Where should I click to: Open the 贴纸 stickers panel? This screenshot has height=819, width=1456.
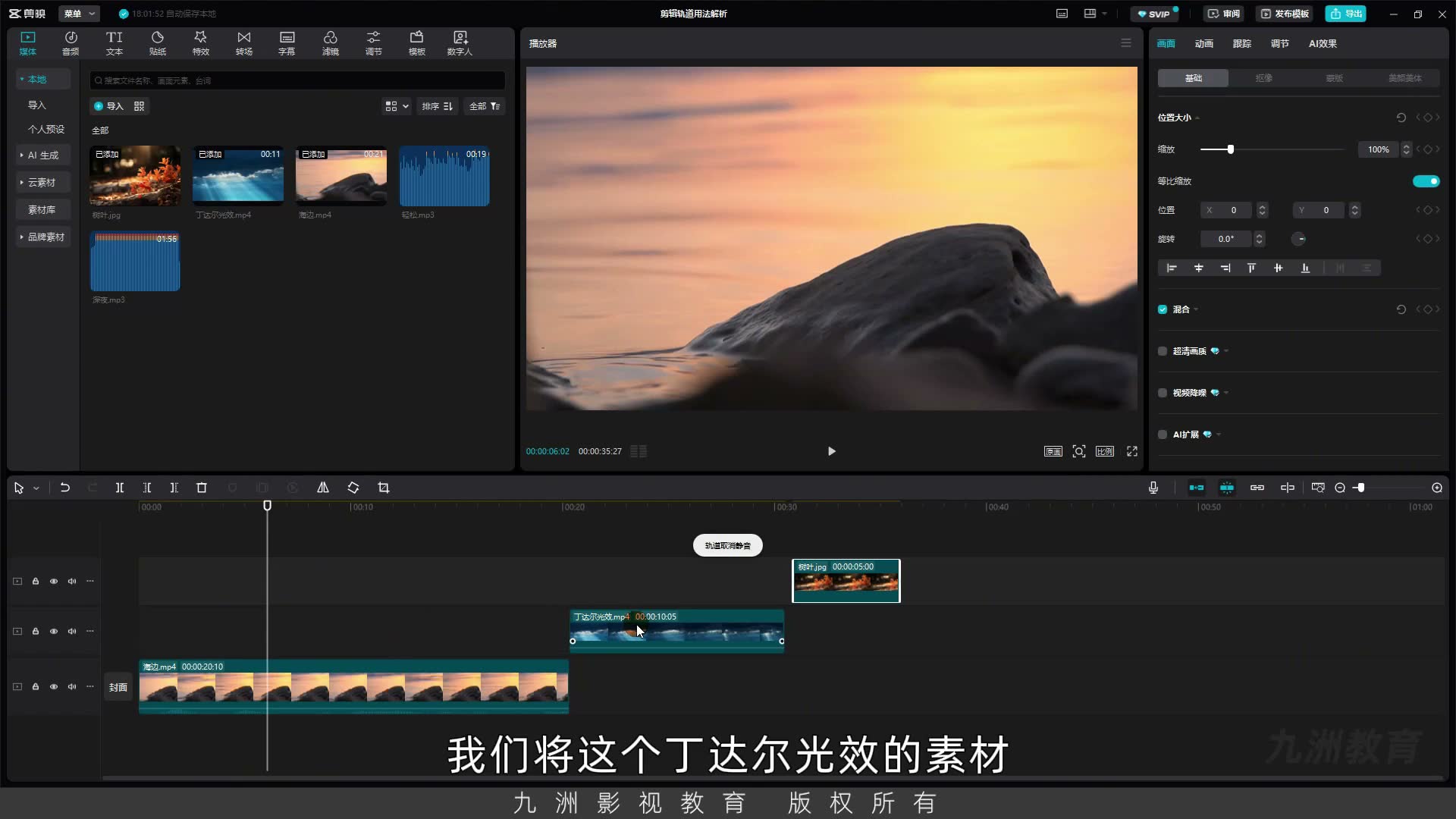[158, 43]
